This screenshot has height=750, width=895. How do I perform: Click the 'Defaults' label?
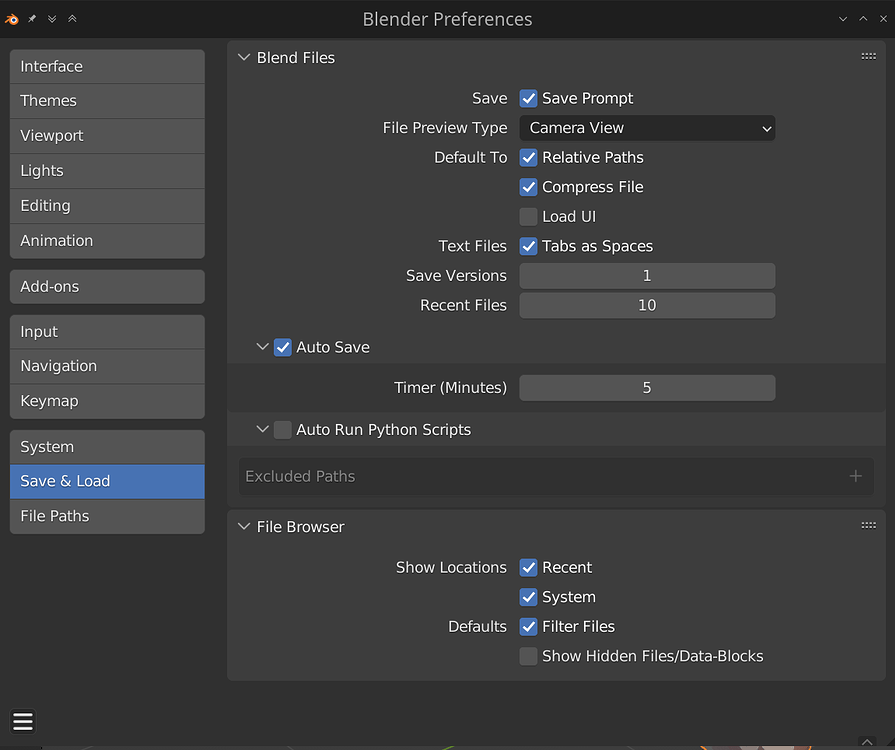tap(477, 627)
